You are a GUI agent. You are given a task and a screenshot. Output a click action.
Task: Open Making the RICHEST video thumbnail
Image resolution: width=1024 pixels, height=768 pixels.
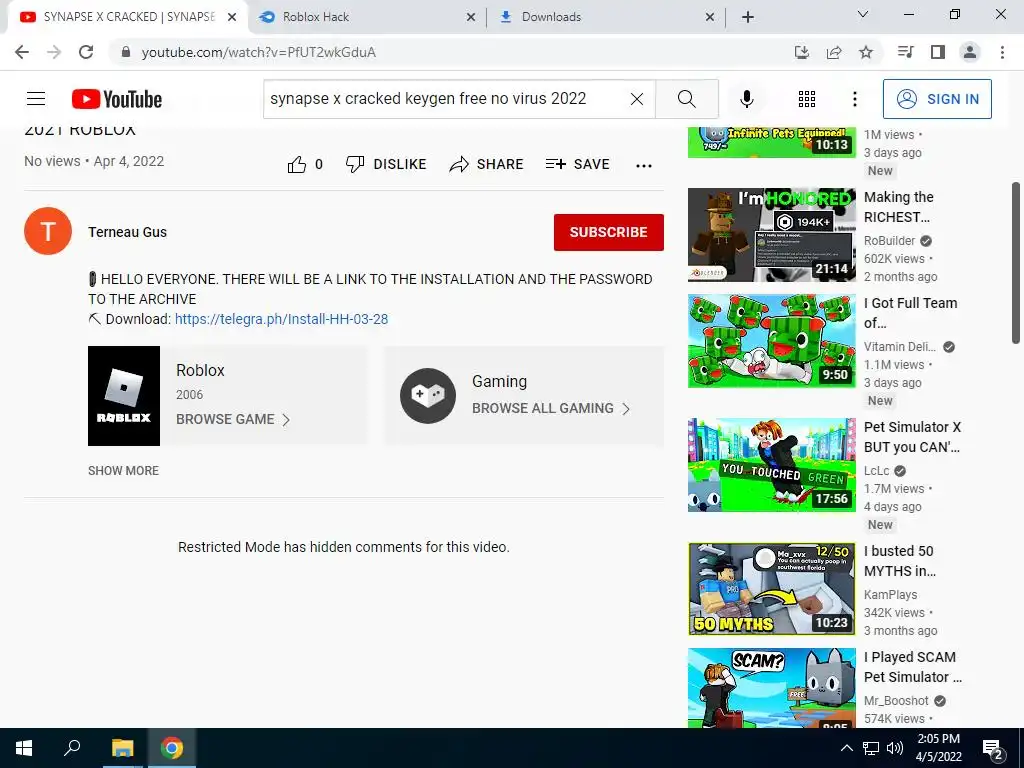(x=771, y=235)
